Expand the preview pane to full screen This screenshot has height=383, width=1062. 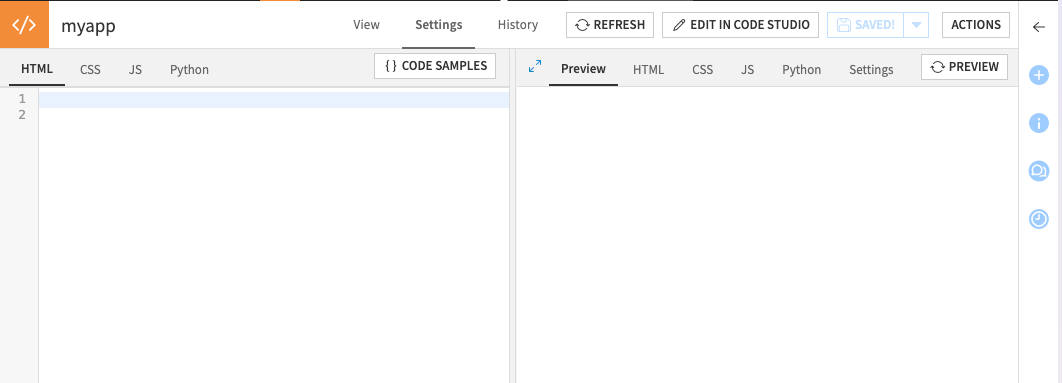point(535,66)
